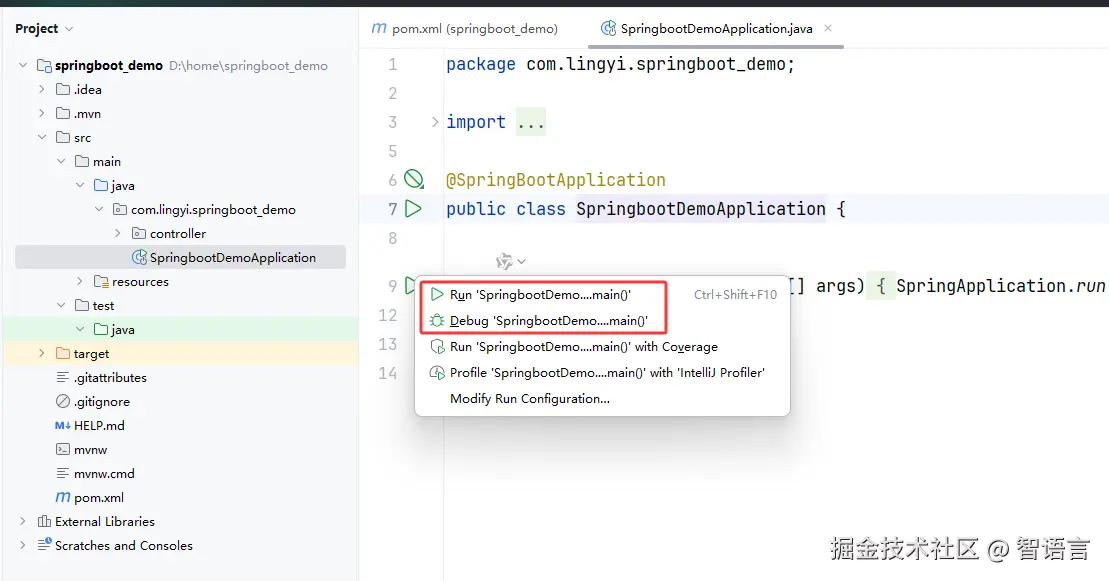Click the .gitignore file icon
Viewport: 1109px width, 581px height.
[63, 402]
